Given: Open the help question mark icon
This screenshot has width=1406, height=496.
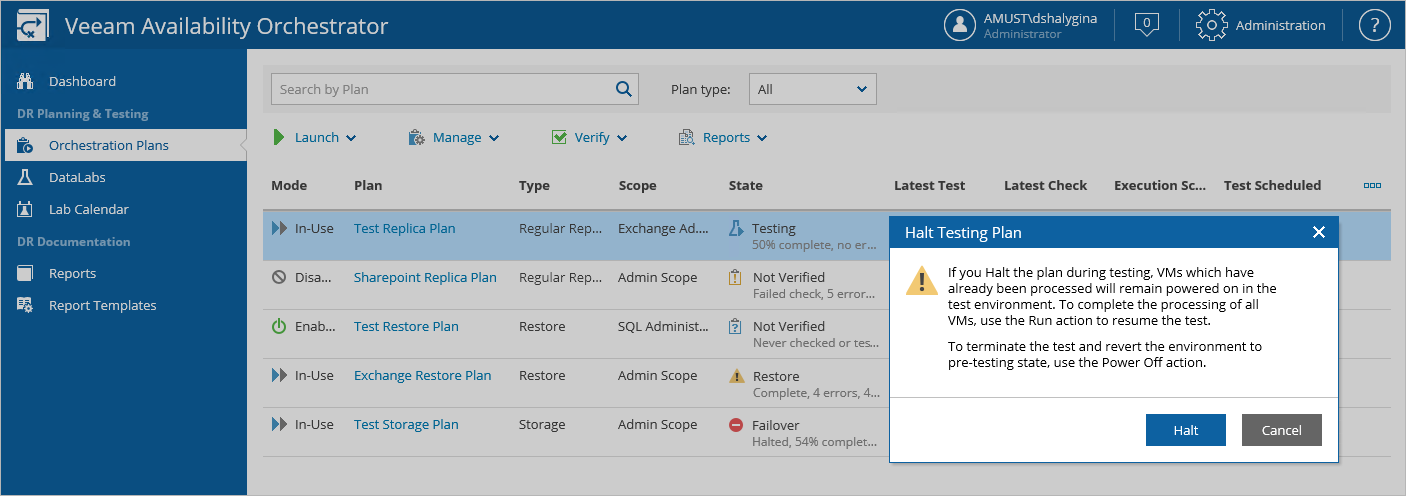Looking at the screenshot, I should [x=1375, y=25].
